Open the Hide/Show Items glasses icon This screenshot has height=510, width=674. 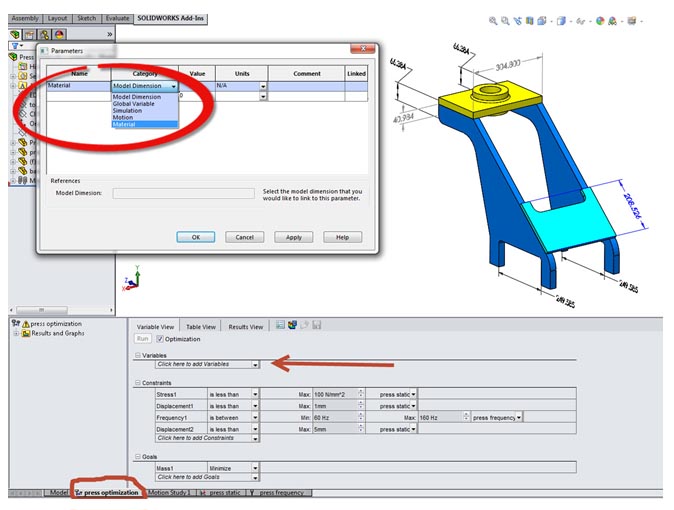[580, 21]
